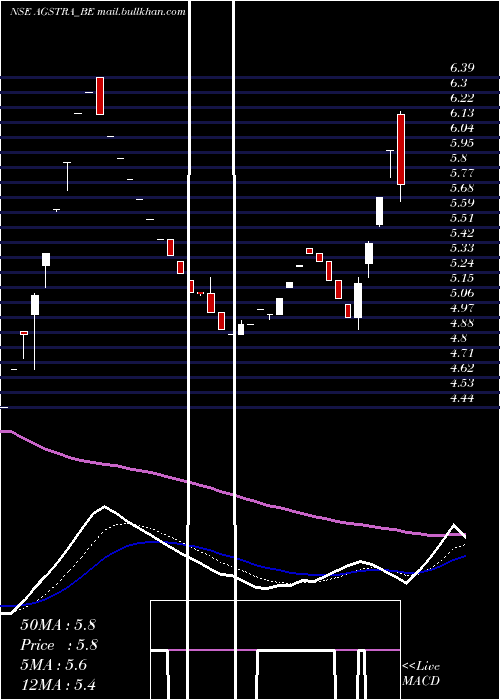The height and width of the screenshot is (700, 500).
Task: Click the 6.3 price axis label
Action: pos(458,83)
